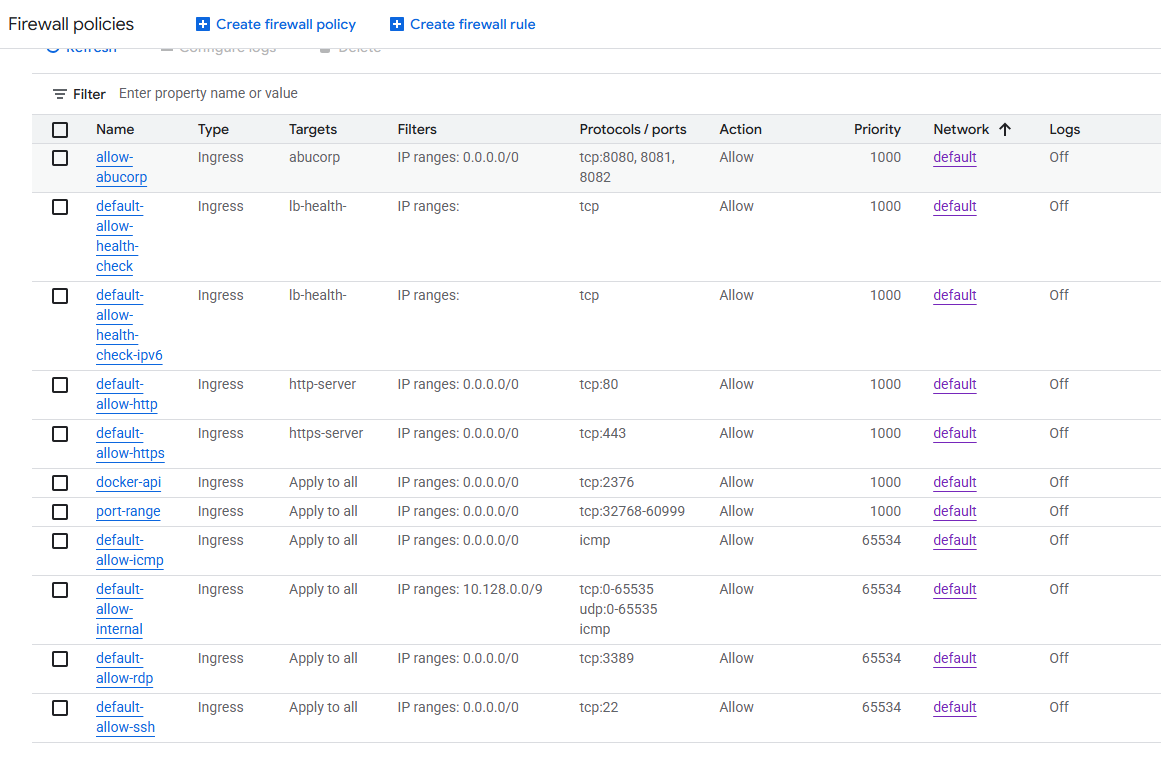Open the default-allow-internal rule link
This screenshot has width=1161, height=766.
119,609
